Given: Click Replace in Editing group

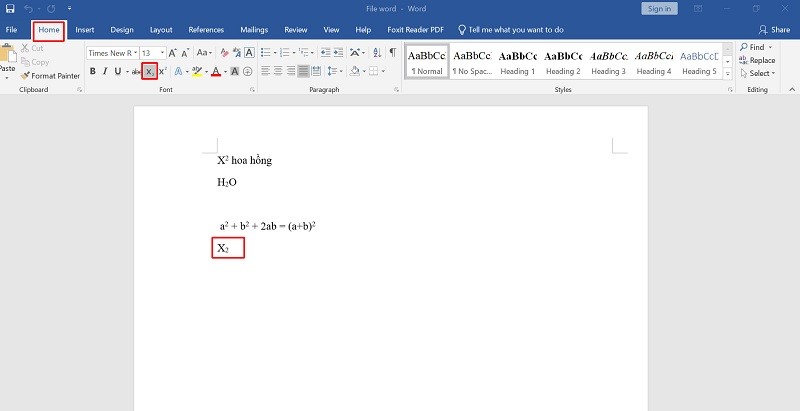Looking at the screenshot, I should [x=757, y=60].
